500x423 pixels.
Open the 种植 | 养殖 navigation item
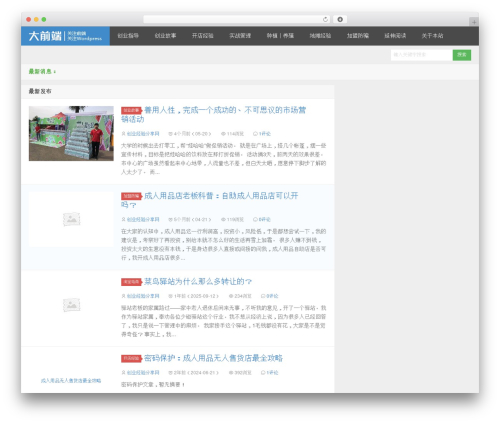(280, 36)
